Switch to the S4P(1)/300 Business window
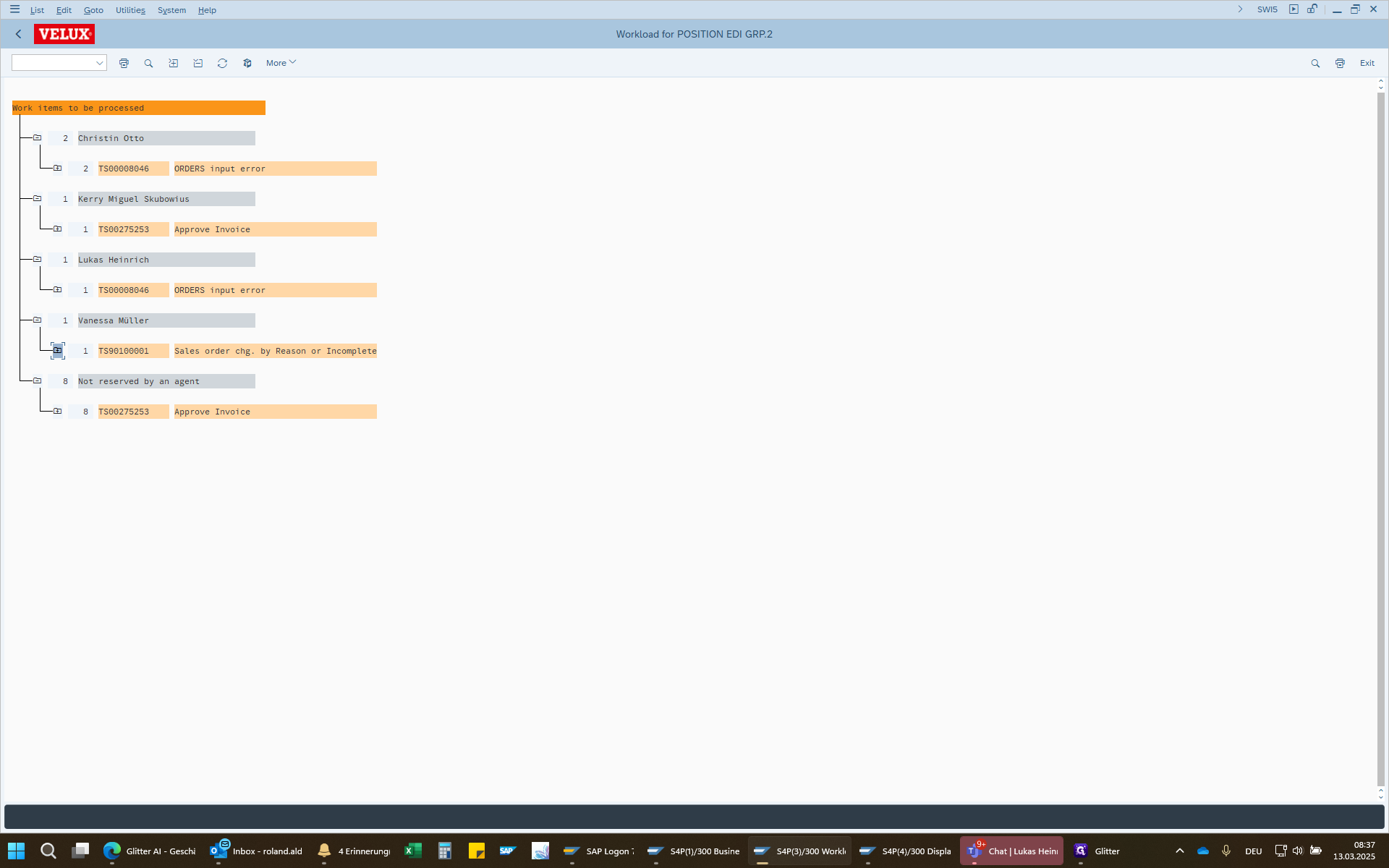This screenshot has height=868, width=1389. [693, 851]
